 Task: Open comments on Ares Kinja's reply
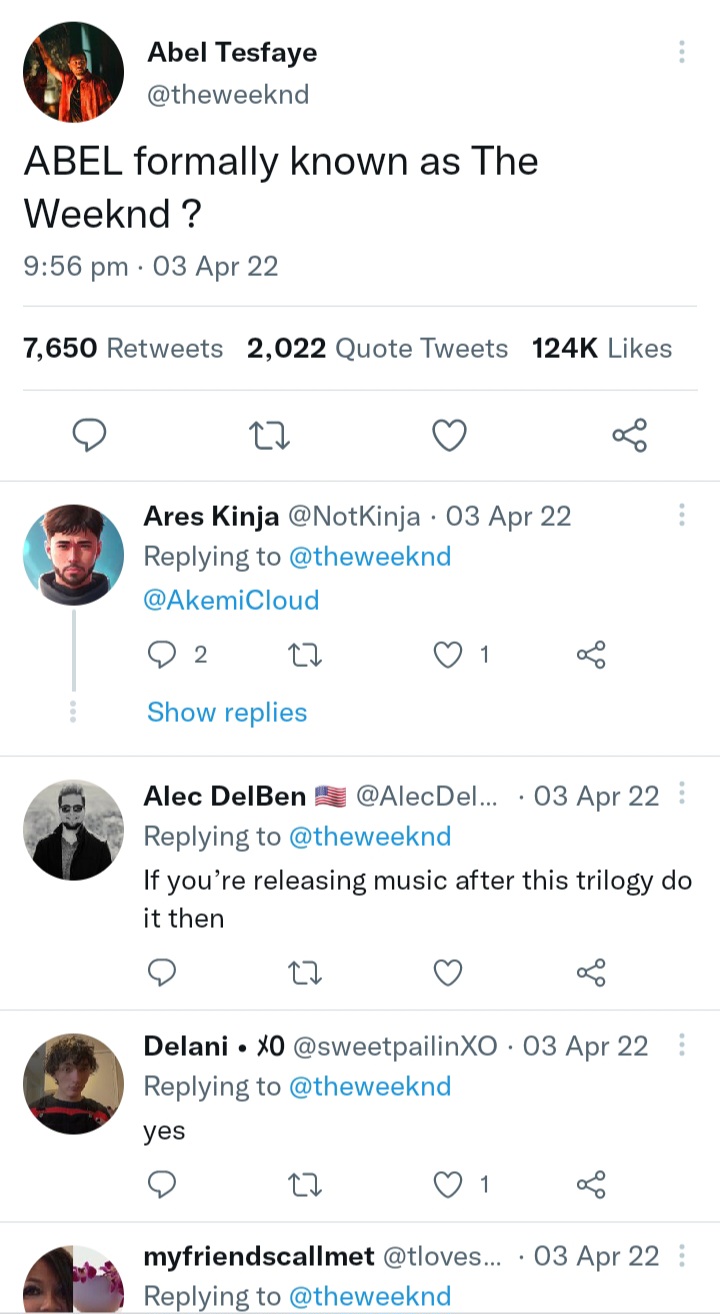point(162,655)
